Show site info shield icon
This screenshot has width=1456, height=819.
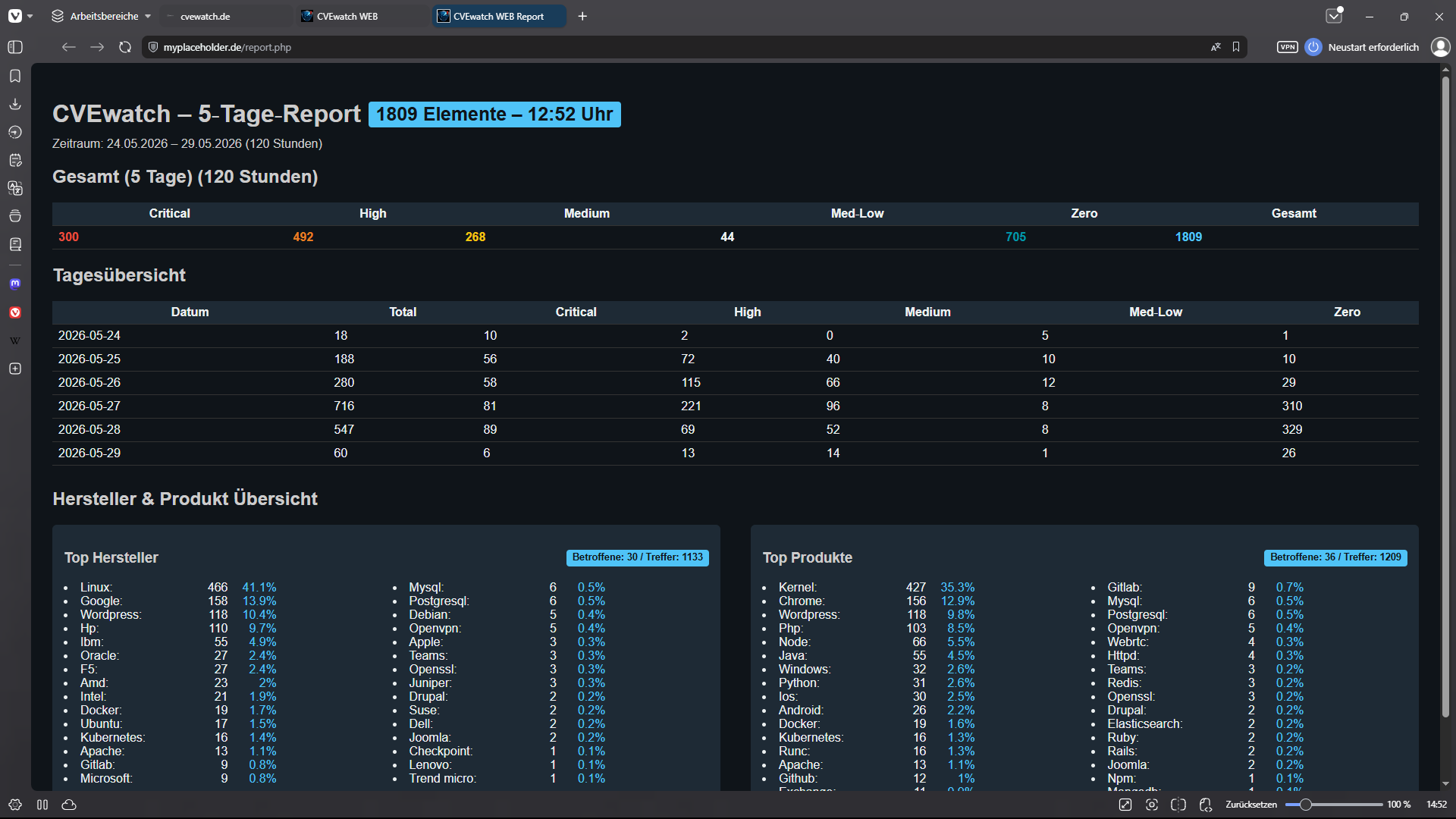click(153, 47)
